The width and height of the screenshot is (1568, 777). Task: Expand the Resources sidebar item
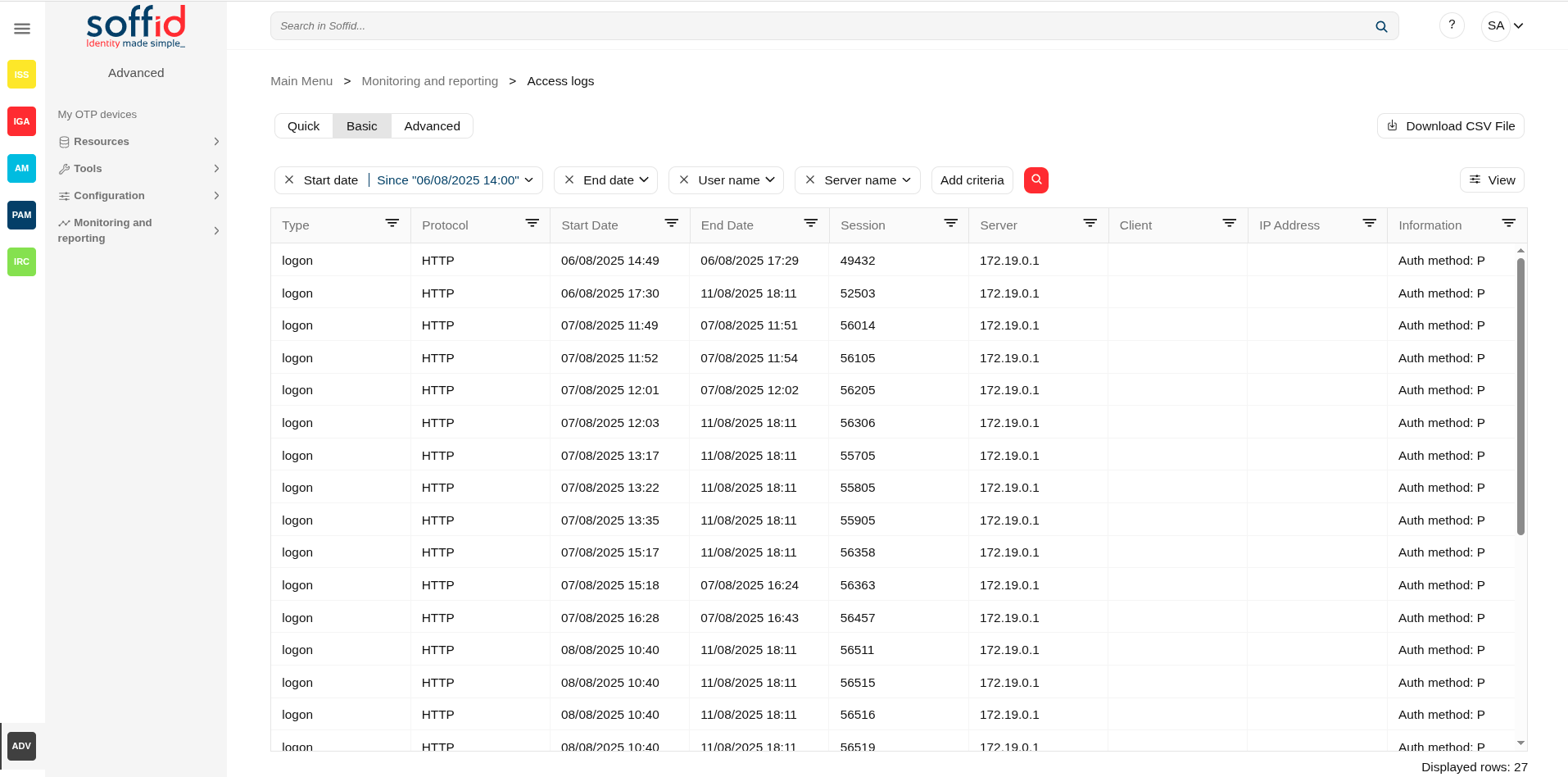[136, 142]
